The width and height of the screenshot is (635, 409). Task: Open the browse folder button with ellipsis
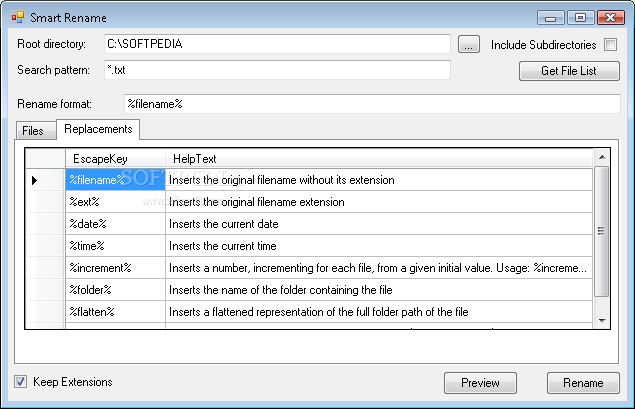tap(469, 45)
